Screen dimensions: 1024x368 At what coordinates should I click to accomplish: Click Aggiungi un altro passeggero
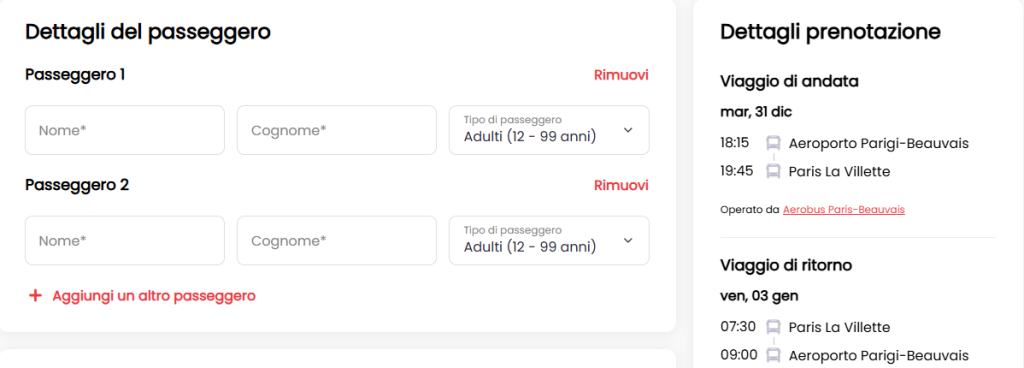154,296
